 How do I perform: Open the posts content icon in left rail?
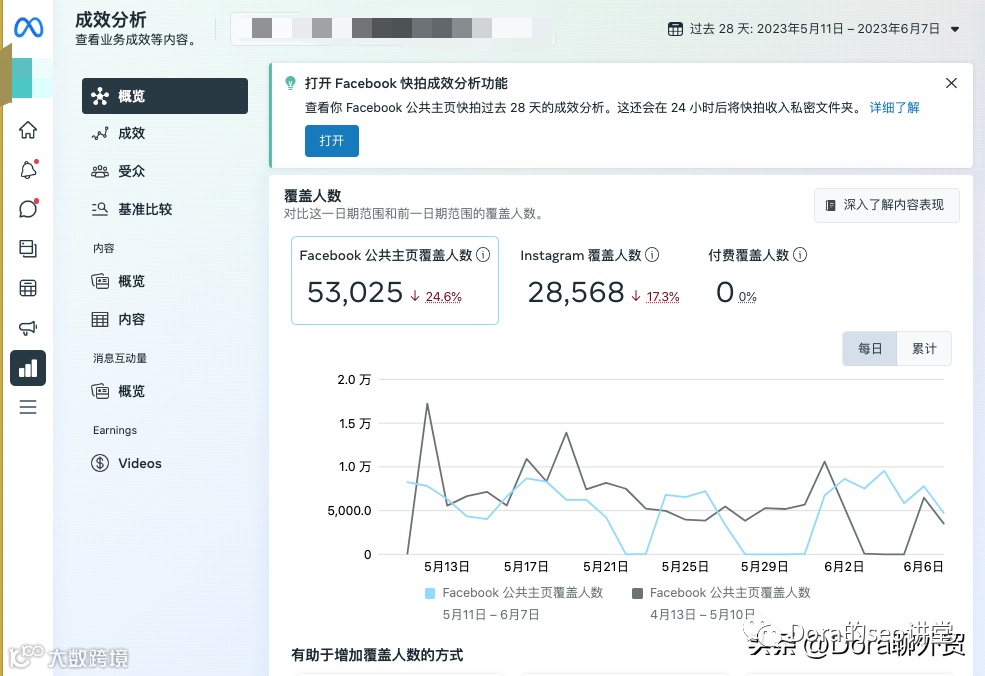point(28,248)
